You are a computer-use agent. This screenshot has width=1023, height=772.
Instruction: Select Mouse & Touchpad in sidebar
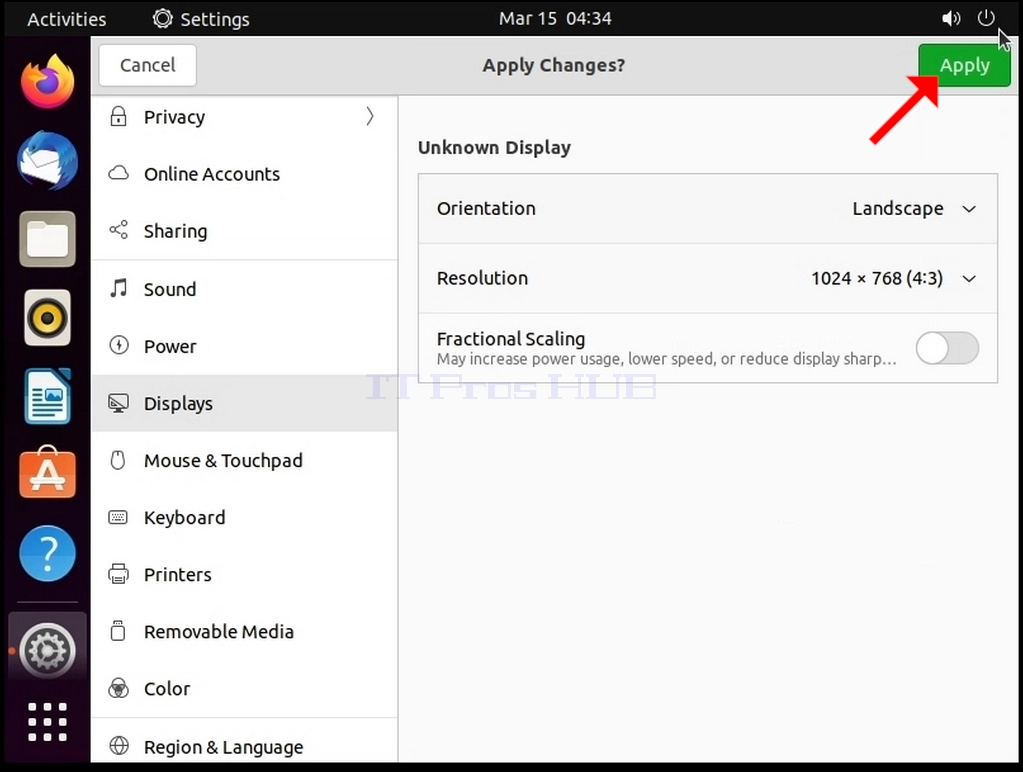pos(245,461)
